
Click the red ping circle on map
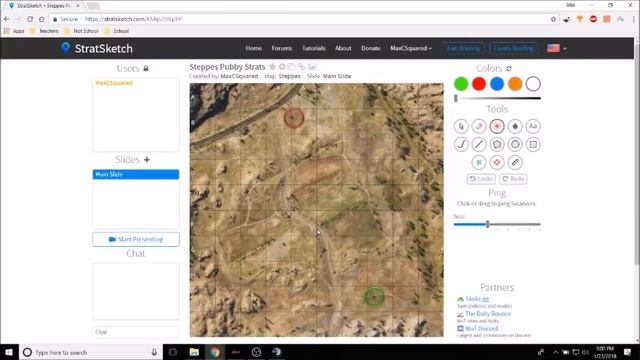point(294,118)
